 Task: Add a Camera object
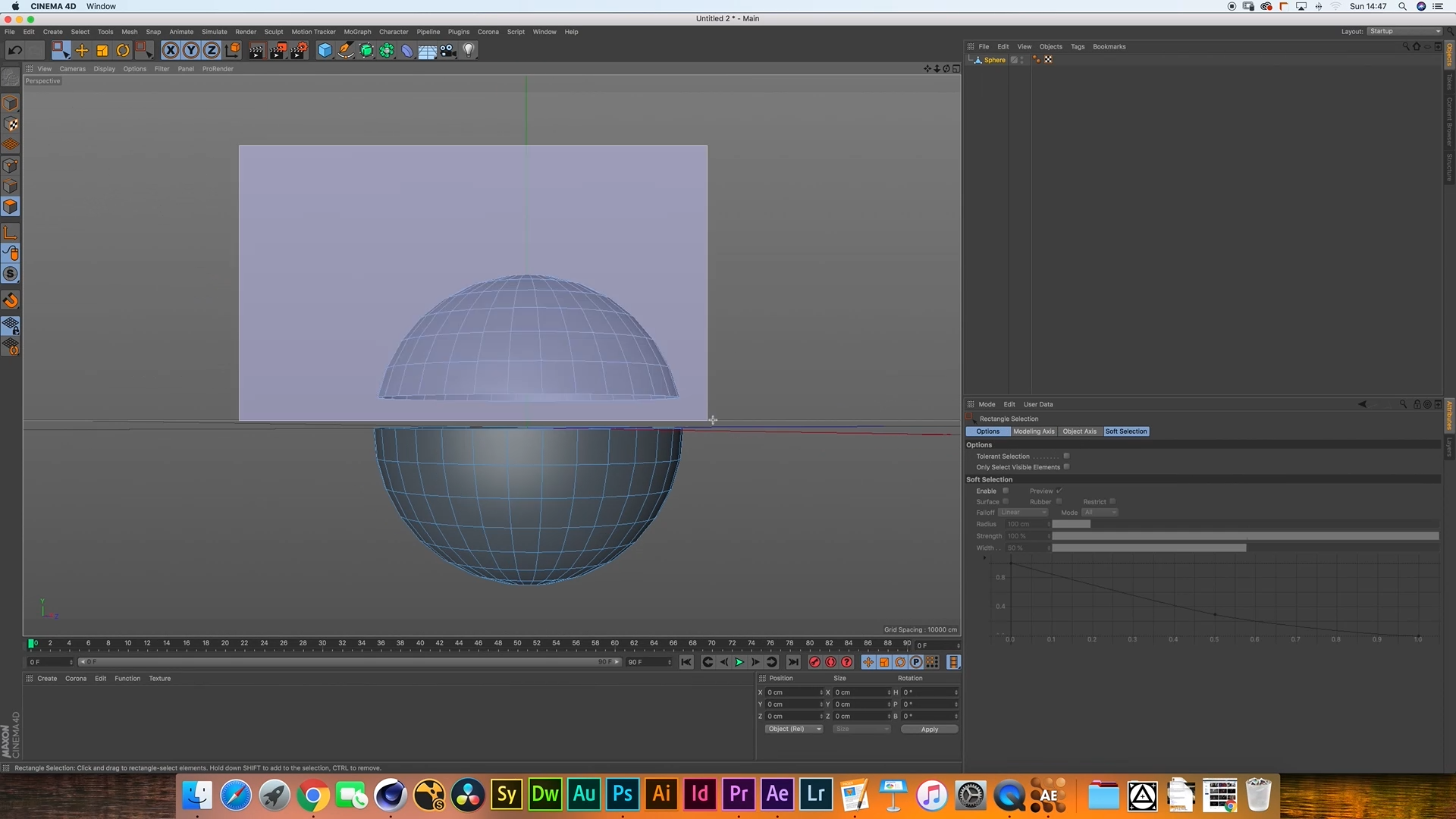point(448,50)
